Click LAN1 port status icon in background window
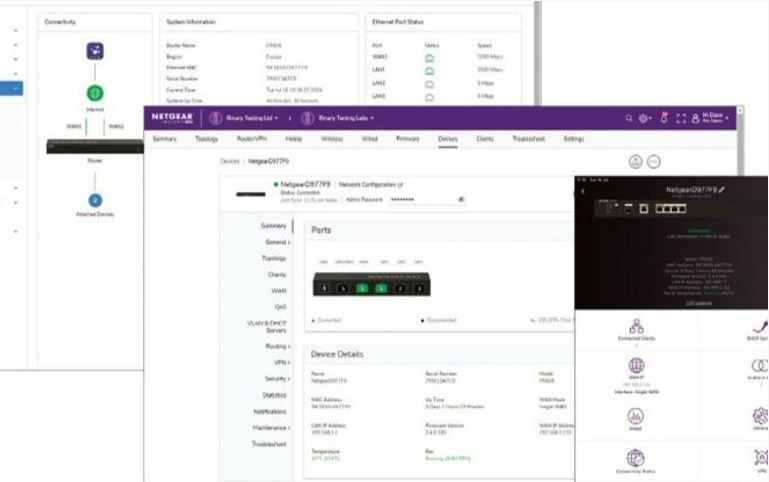Viewport: 769px width, 482px height. 429,72
